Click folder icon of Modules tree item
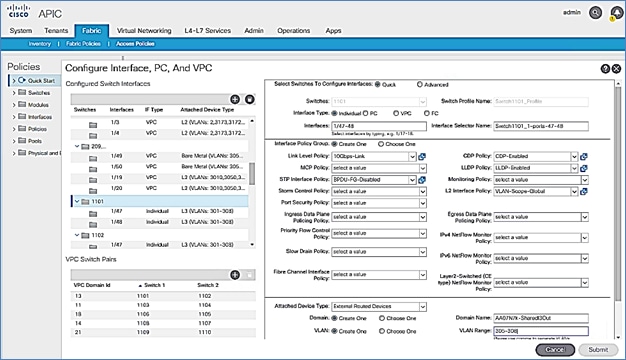Image resolution: width=626 pixels, height=360 pixels. click(22, 105)
